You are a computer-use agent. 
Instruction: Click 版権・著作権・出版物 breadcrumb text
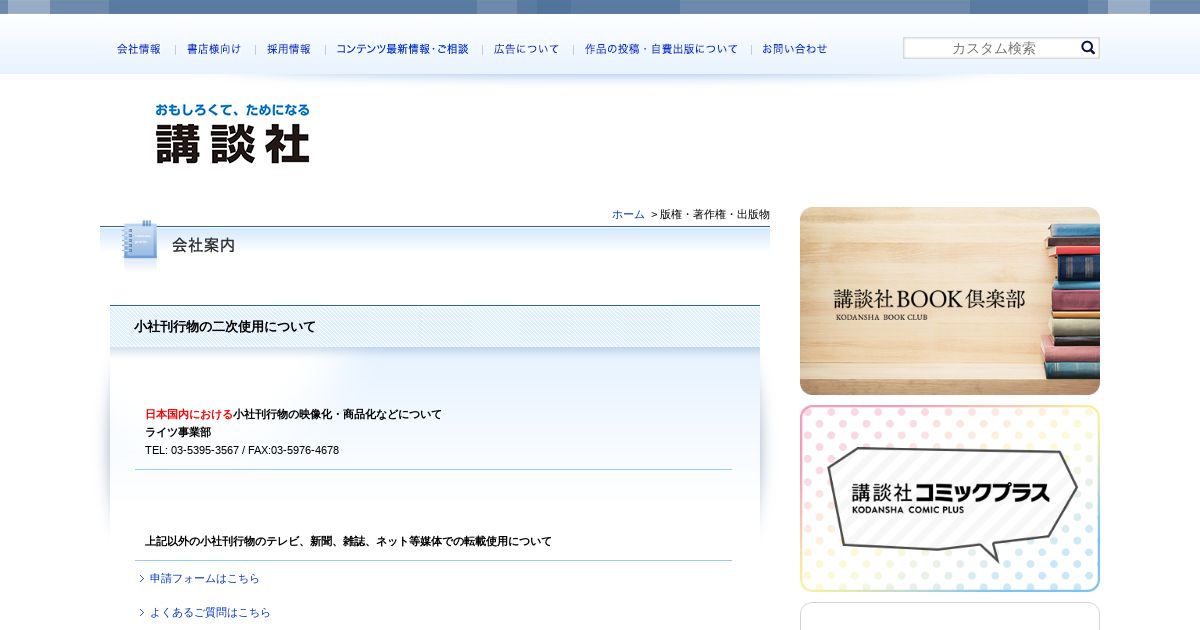pyautogui.click(x=715, y=214)
